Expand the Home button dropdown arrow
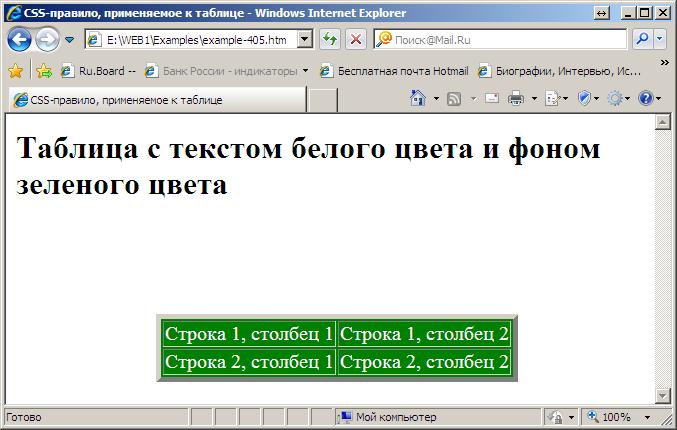 [436, 99]
